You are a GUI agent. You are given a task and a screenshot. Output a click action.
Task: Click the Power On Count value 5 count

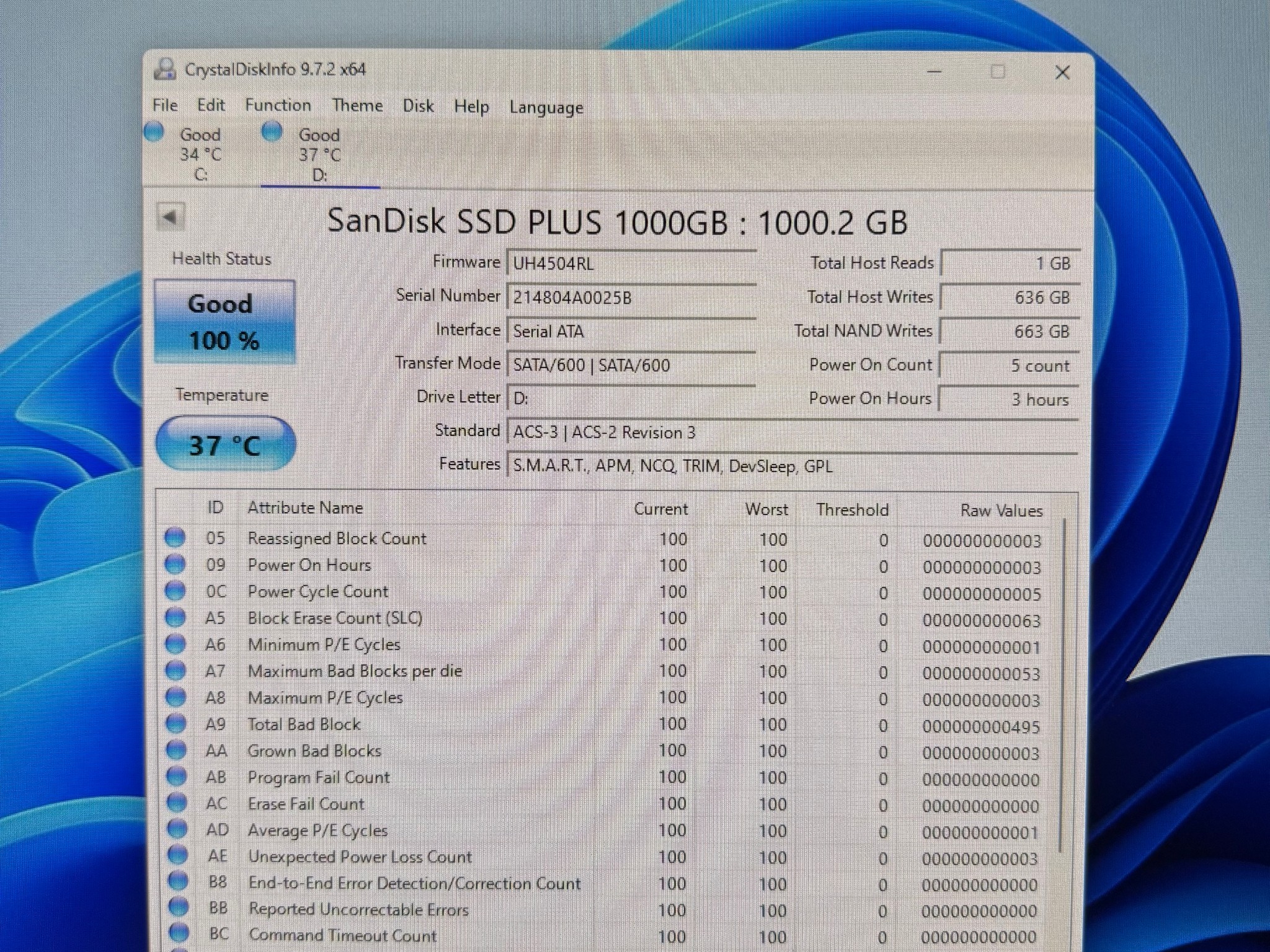(1010, 365)
